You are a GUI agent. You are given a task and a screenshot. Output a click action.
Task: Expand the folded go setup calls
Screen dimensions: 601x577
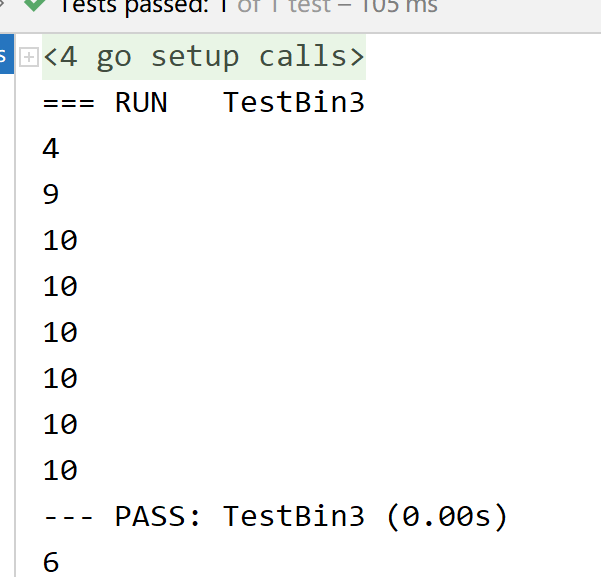(29, 57)
